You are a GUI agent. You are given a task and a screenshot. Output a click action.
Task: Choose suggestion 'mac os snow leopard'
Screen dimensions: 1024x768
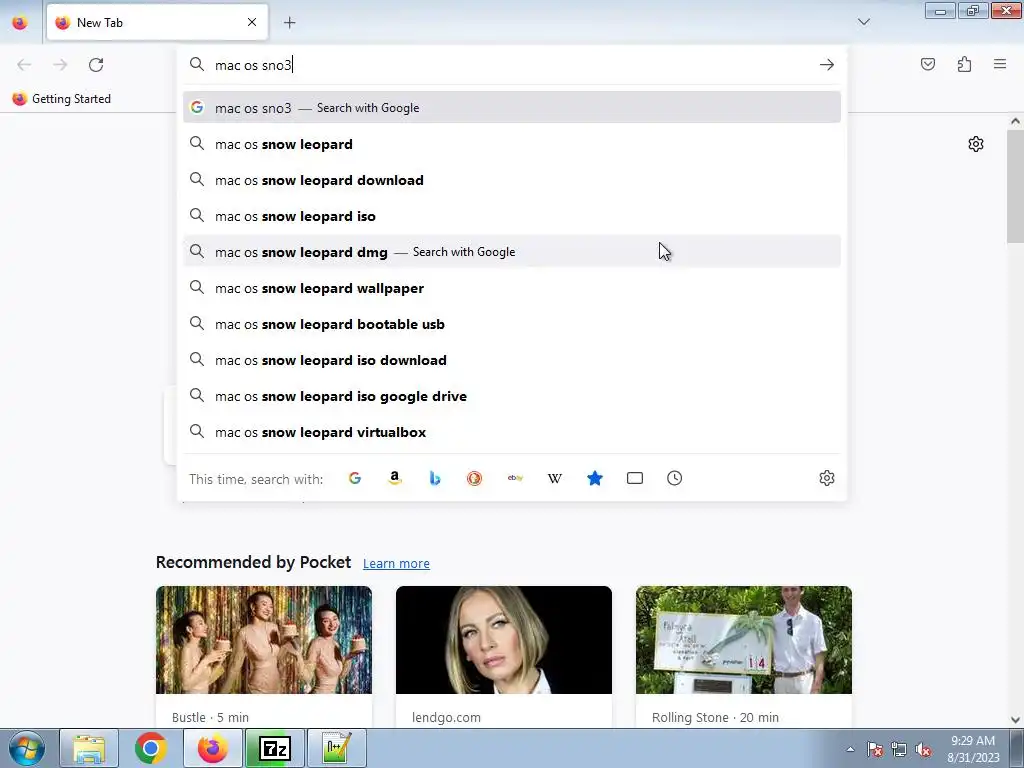coord(512,144)
